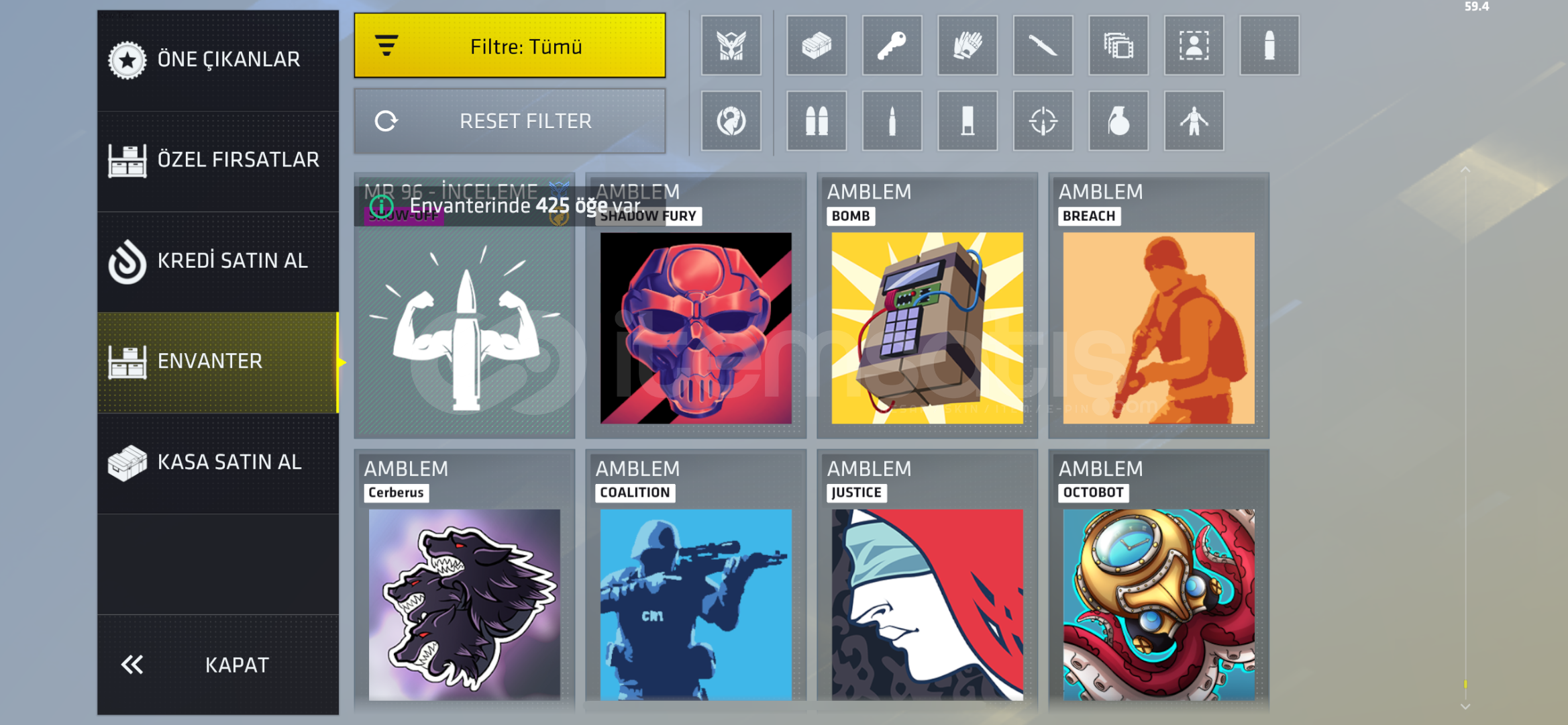The height and width of the screenshot is (725, 1568).
Task: Click the inventory scrollbar track
Action: coord(1465,436)
